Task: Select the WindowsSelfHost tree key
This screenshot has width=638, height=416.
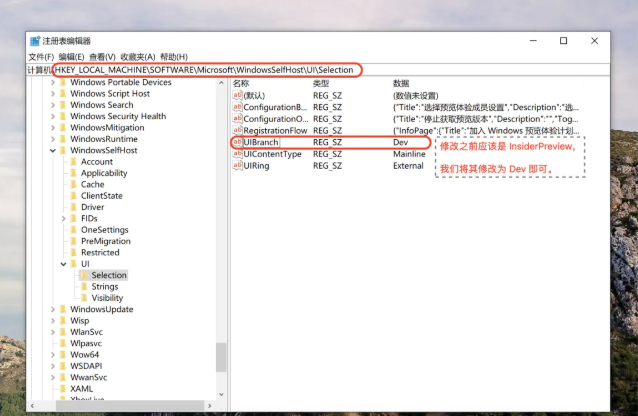Action: (104, 151)
